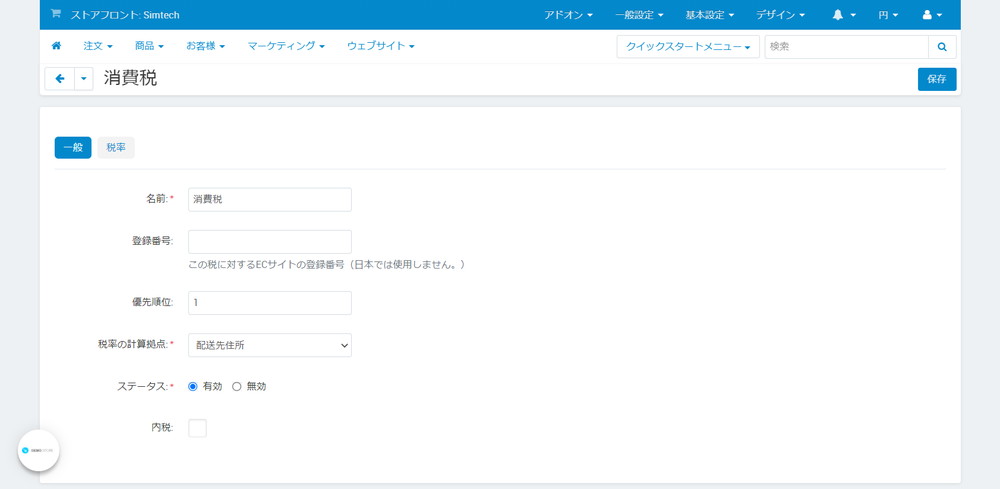Viewport: 1000px width, 489px height.
Task: Expand the 基本設定 menu
Action: point(710,15)
